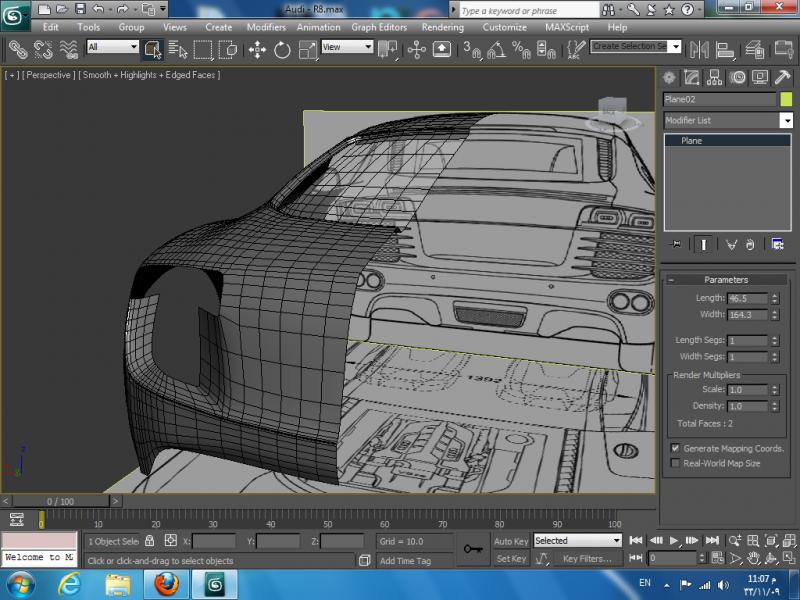Open Key Filters dialog
Screen dimensions: 800x600
click(x=587, y=559)
